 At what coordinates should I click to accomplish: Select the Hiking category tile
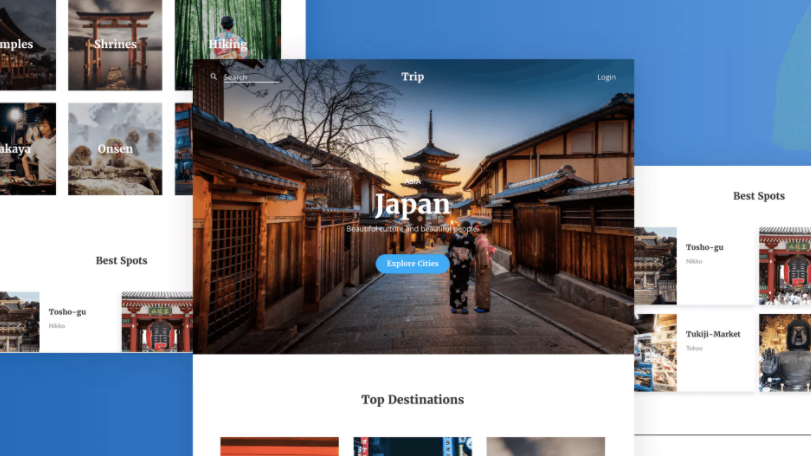tap(227, 44)
